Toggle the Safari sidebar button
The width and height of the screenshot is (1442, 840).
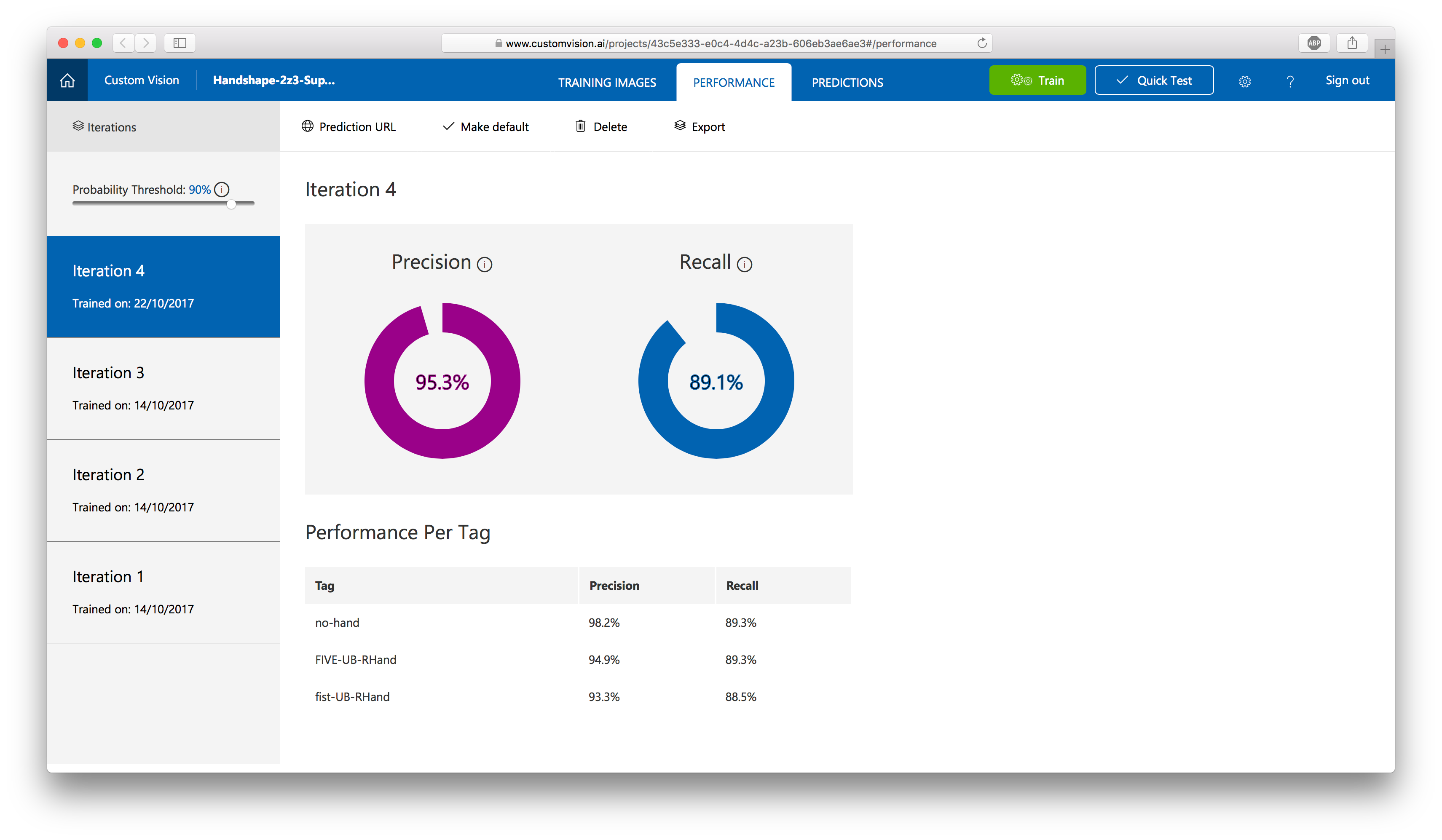(x=180, y=43)
